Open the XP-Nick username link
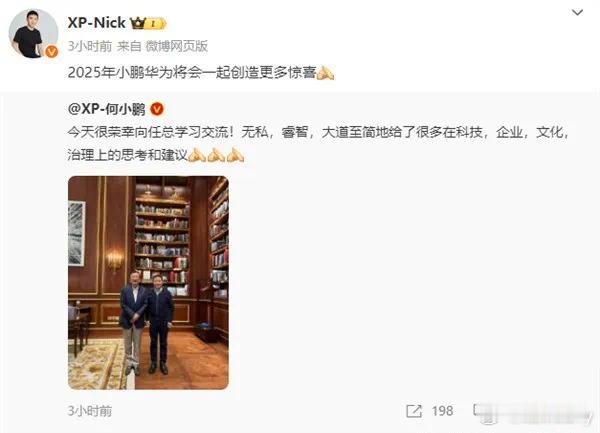This screenshot has width=600, height=433. point(96,23)
